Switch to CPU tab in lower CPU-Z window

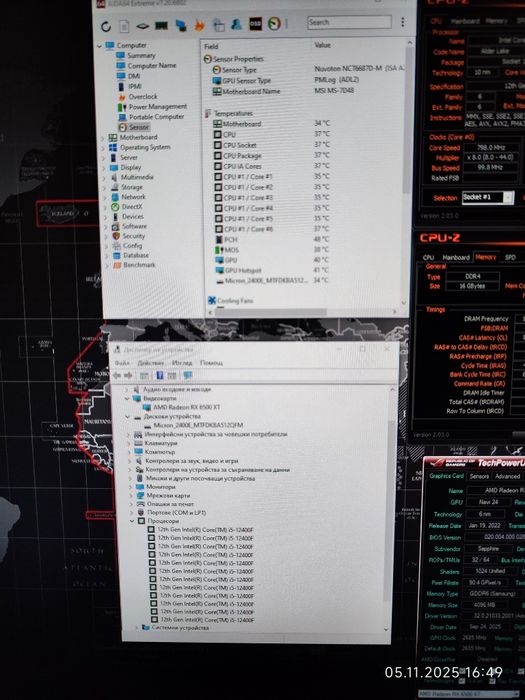coord(428,257)
